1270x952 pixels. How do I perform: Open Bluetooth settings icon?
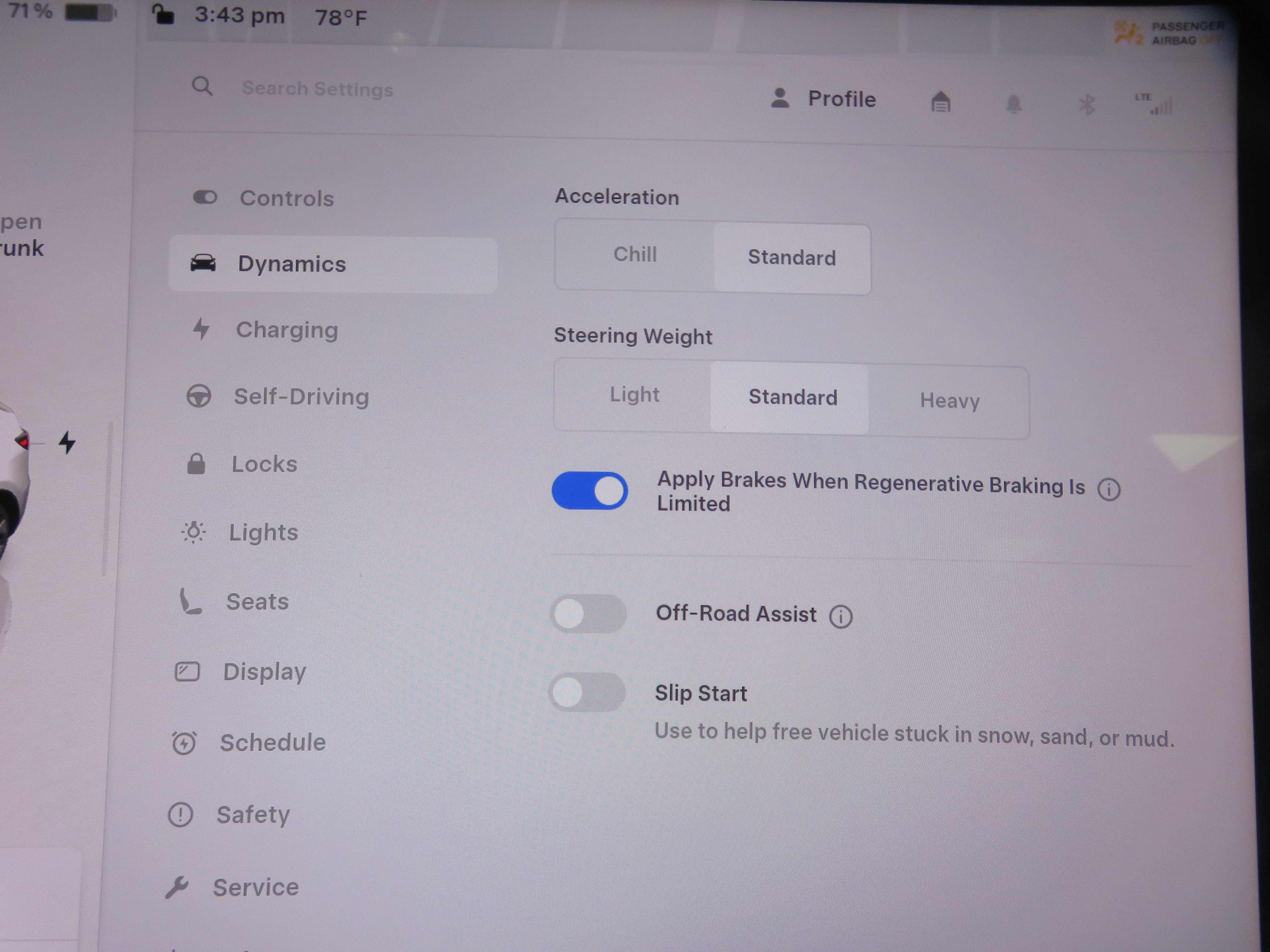pos(1086,105)
